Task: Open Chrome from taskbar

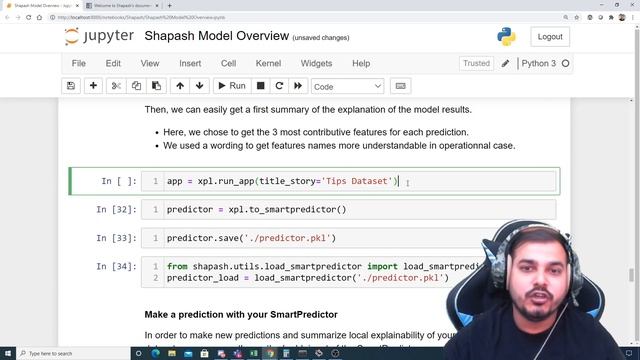Action: click(x=270, y=353)
